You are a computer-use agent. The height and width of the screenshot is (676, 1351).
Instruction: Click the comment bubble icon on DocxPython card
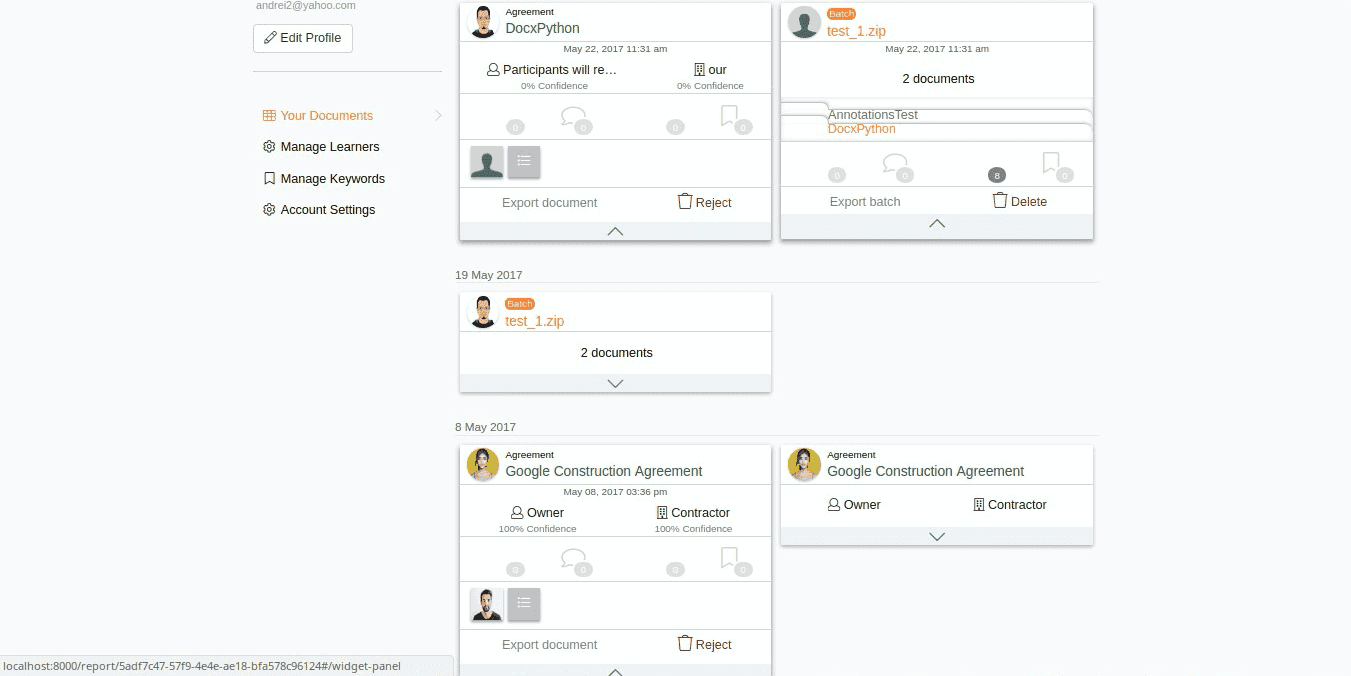tap(573, 116)
